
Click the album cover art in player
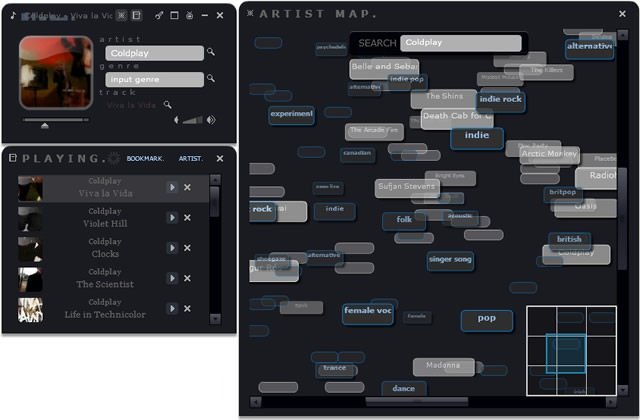[56, 73]
